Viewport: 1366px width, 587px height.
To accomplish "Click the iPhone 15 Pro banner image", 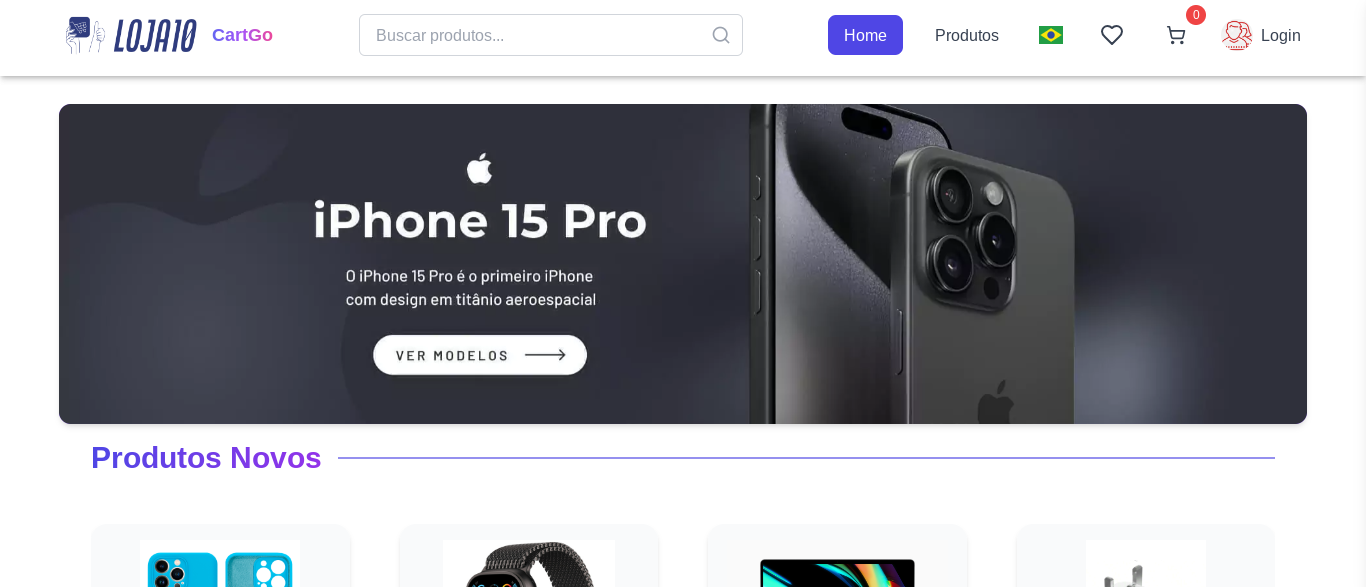I will pyautogui.click(x=900, y=264).
